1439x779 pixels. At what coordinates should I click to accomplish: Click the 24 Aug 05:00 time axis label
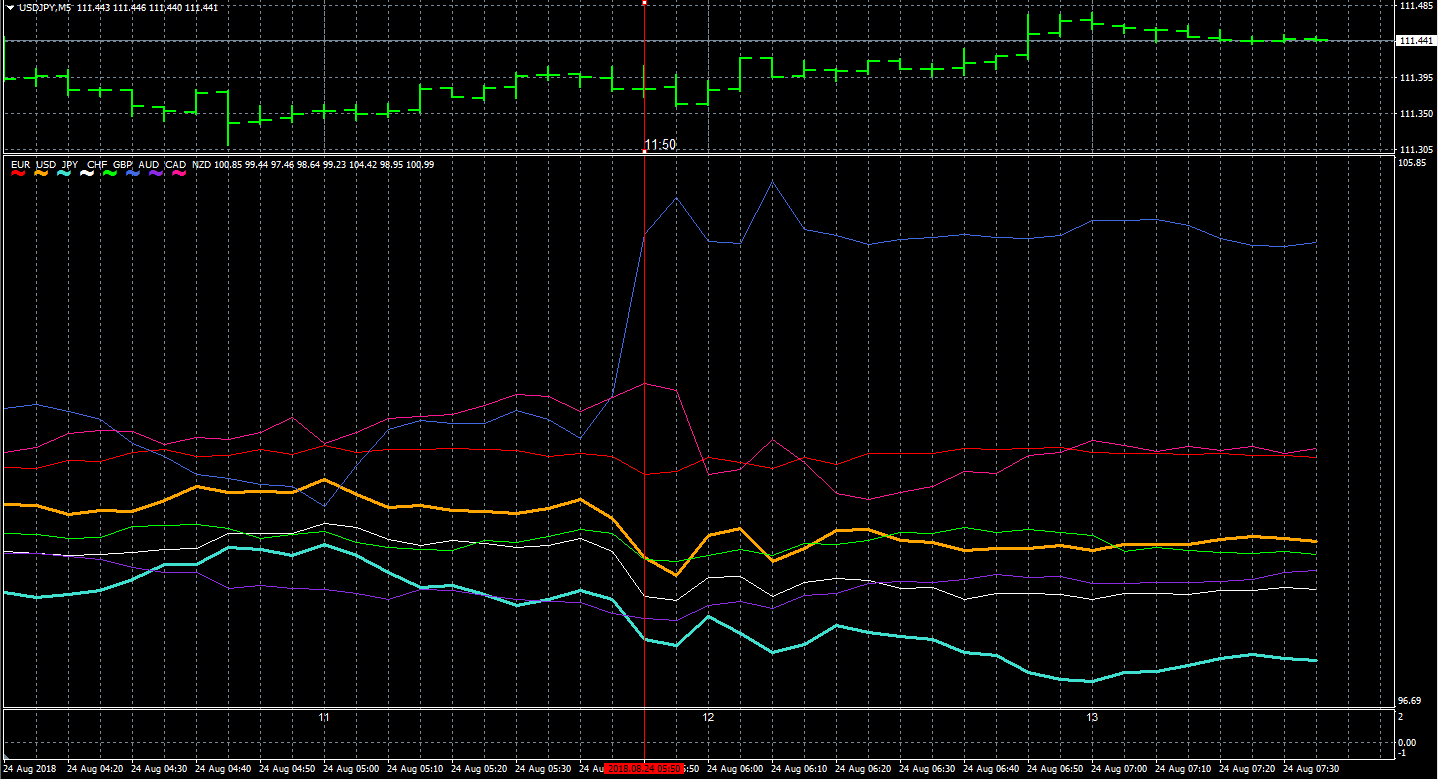coord(353,769)
